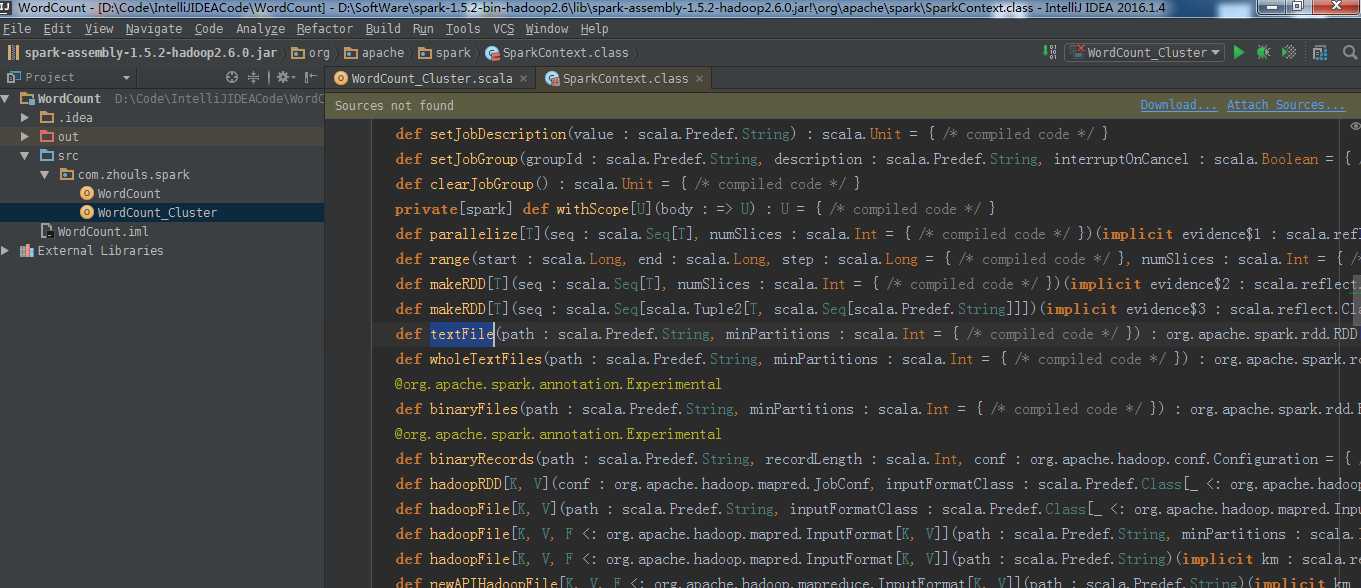Click the binaryRecords method name
Image resolution: width=1361 pixels, height=588 pixels.
pos(482,459)
